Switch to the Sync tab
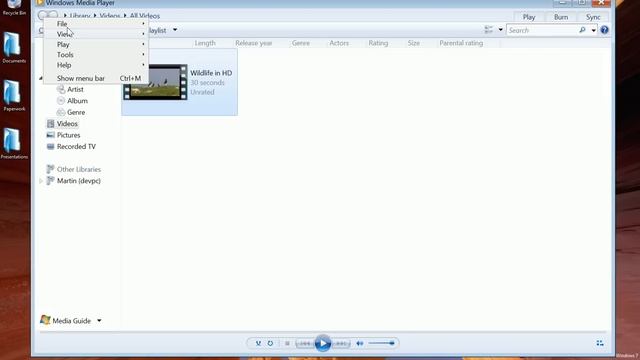Viewport: 640px width, 360px height. [x=593, y=17]
